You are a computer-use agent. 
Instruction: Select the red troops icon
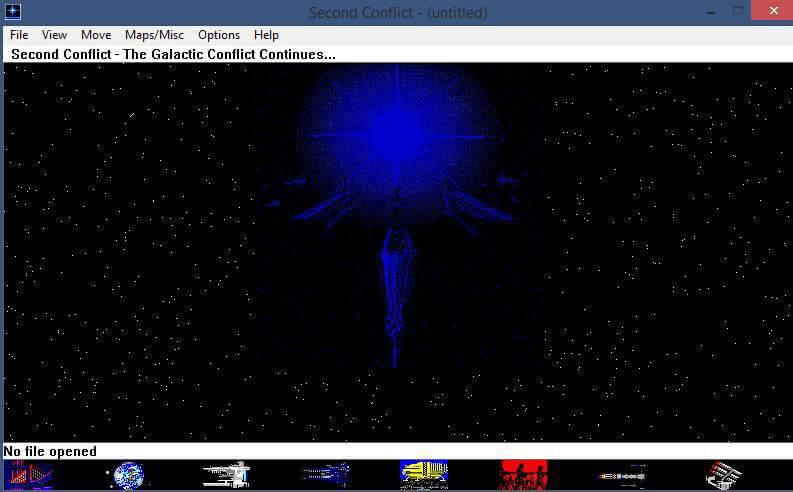click(x=523, y=475)
